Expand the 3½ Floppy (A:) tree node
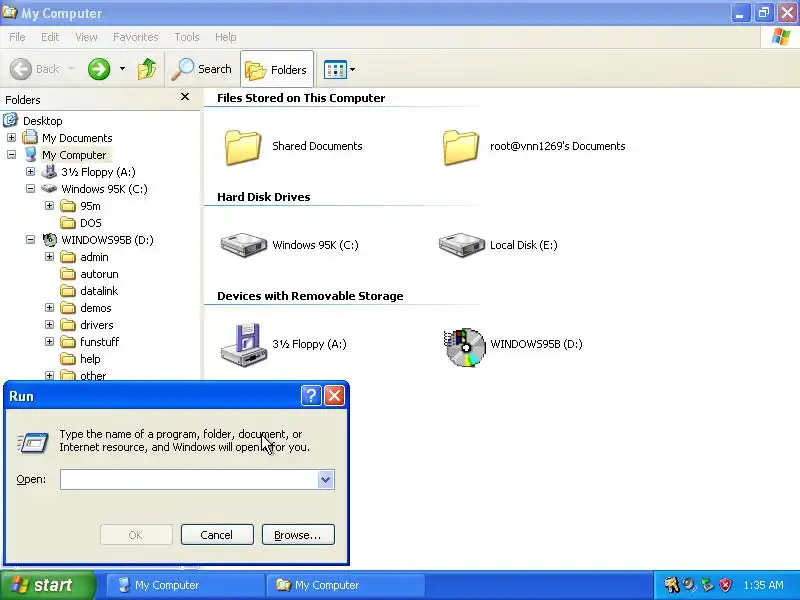The width and height of the screenshot is (800, 600). point(31,172)
